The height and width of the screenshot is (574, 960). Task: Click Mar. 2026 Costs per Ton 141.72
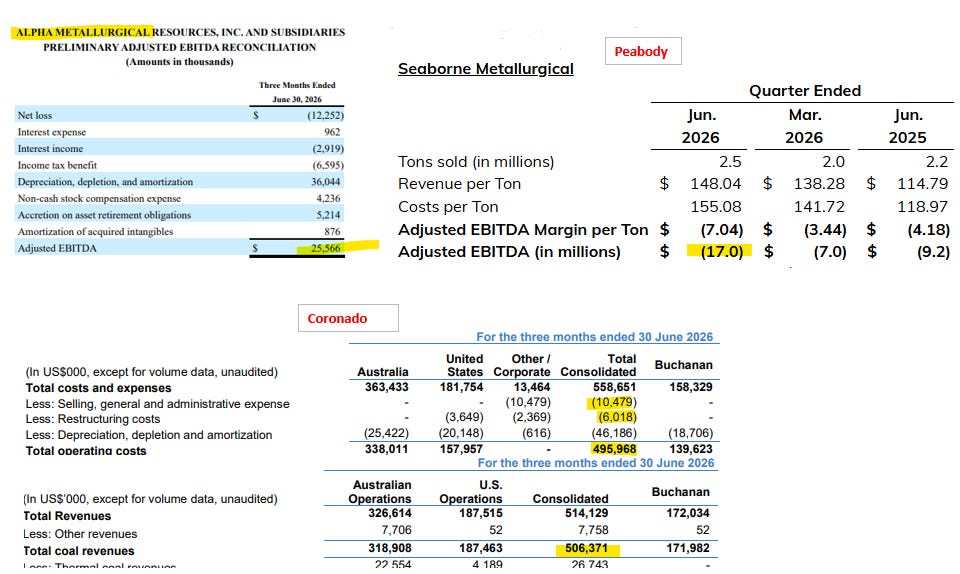[x=819, y=207]
